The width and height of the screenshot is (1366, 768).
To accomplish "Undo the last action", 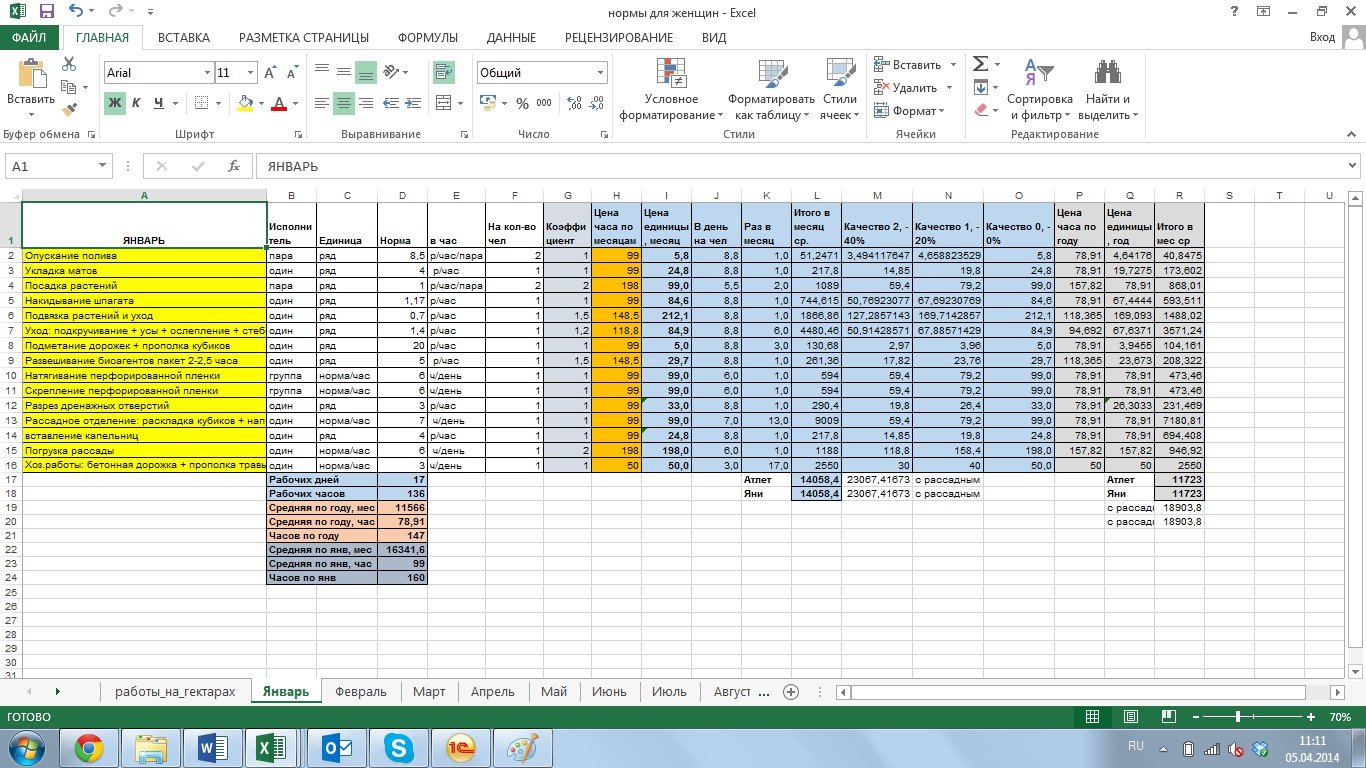I will [77, 12].
